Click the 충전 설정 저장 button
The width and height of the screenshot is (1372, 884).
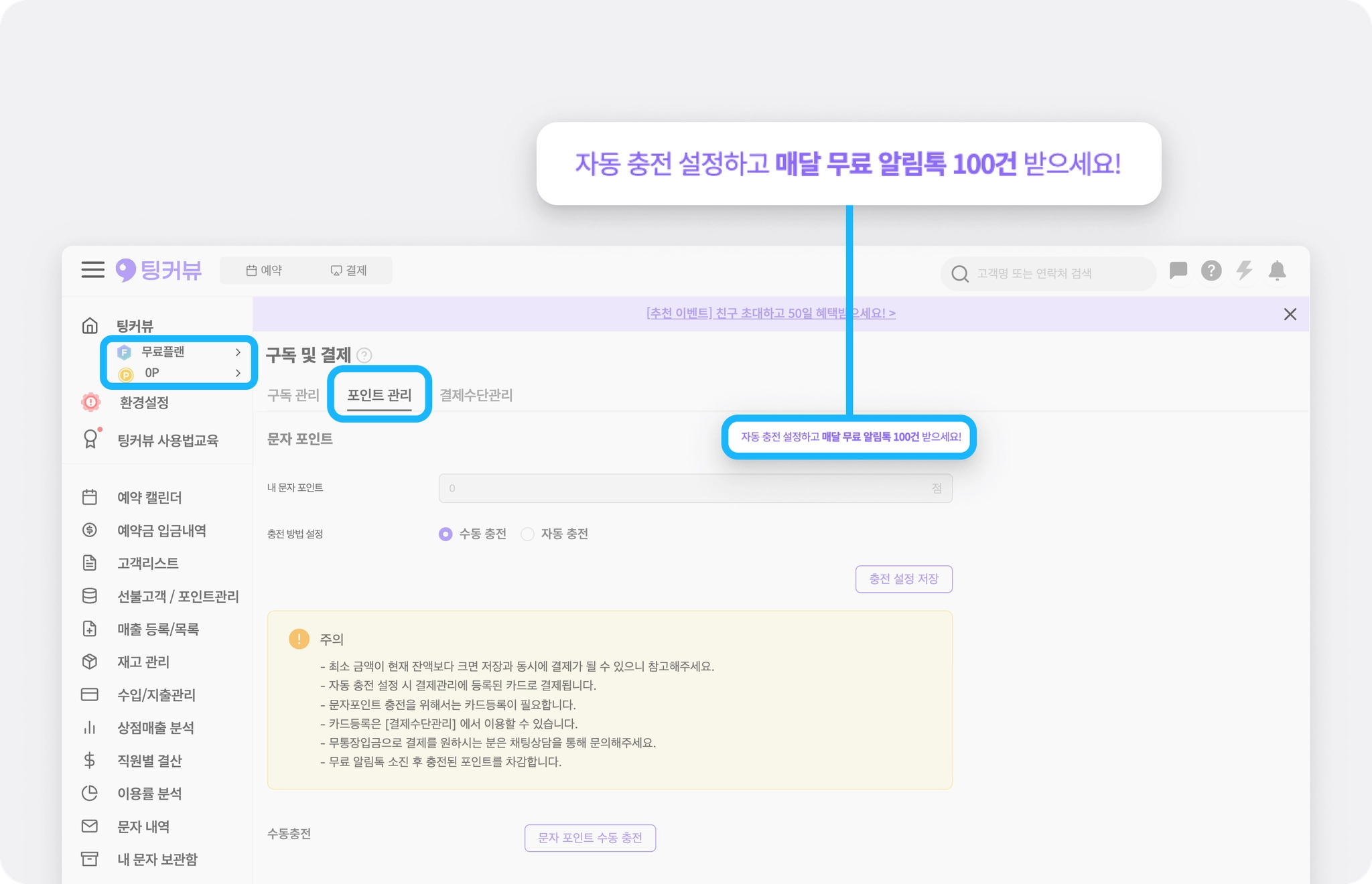click(x=904, y=579)
